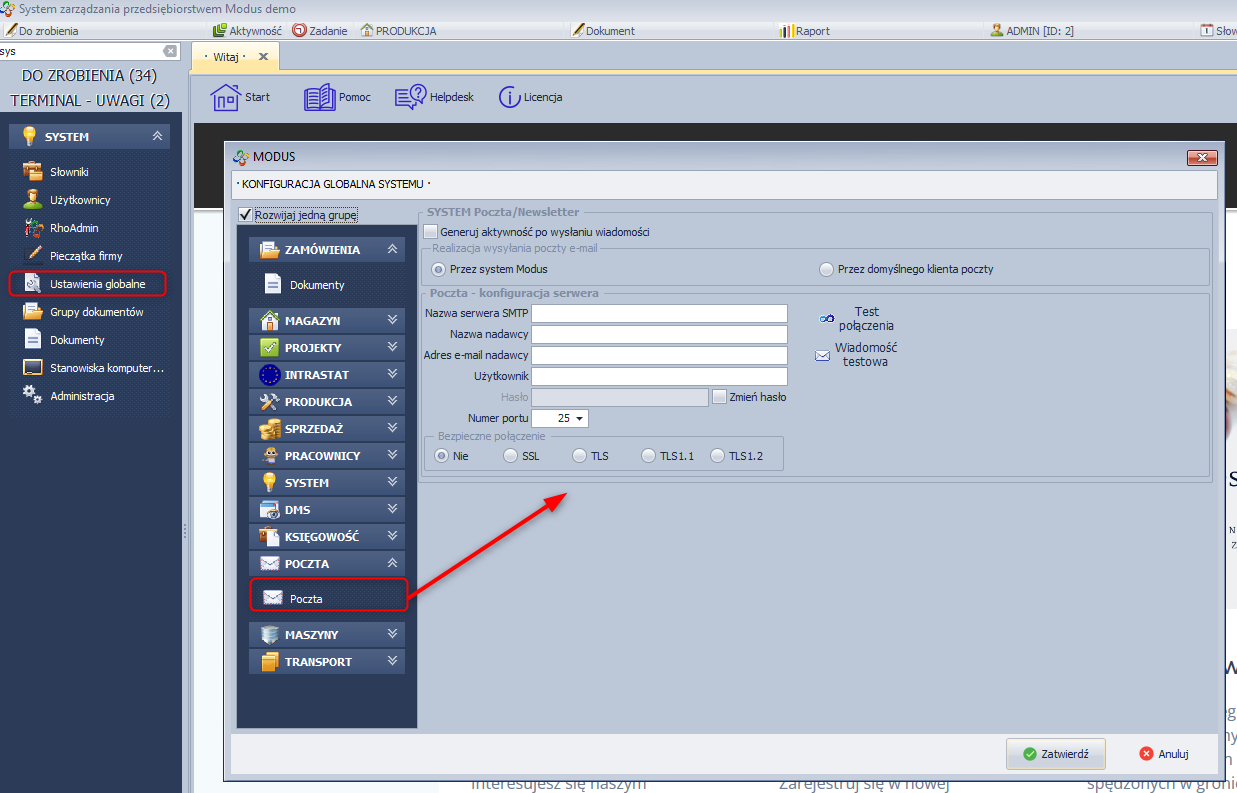This screenshot has height=793, width=1237.
Task: Click the Licencja info icon
Action: pos(510,97)
